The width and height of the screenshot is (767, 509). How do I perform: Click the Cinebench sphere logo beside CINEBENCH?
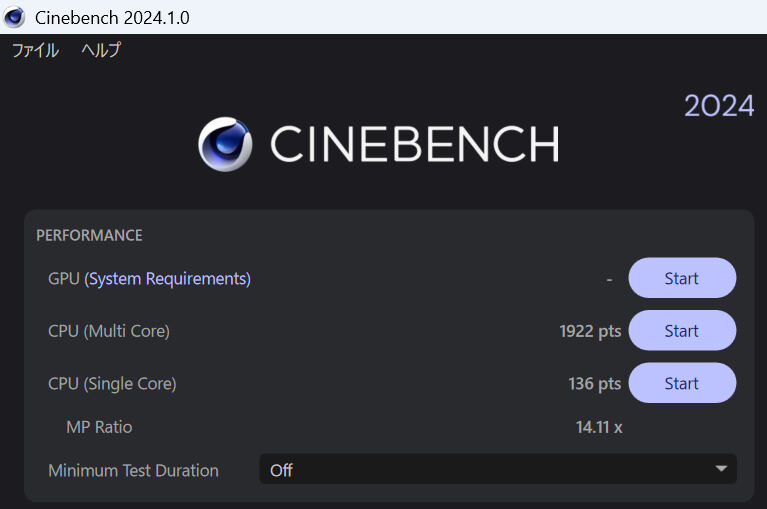click(x=225, y=144)
